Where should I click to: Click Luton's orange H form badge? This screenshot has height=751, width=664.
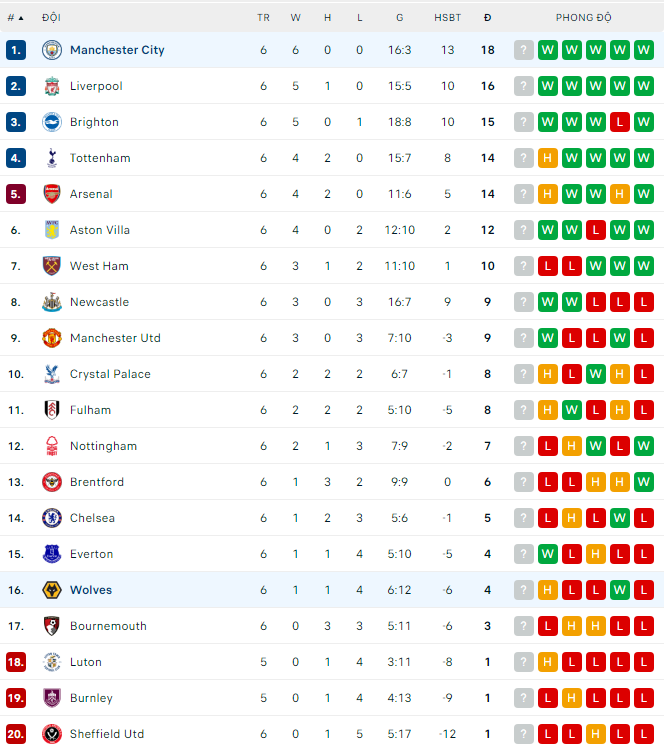coord(548,662)
